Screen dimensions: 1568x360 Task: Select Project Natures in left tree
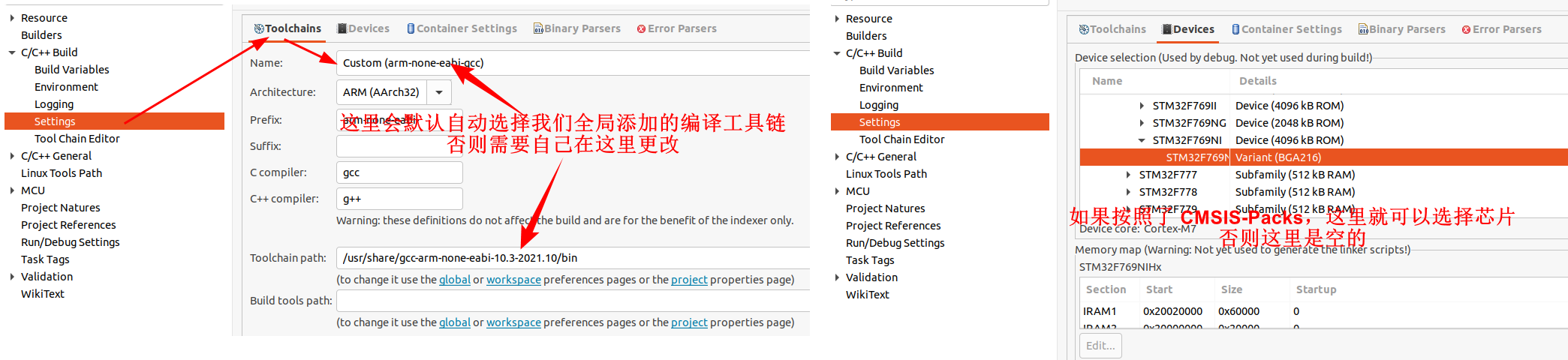click(x=60, y=208)
